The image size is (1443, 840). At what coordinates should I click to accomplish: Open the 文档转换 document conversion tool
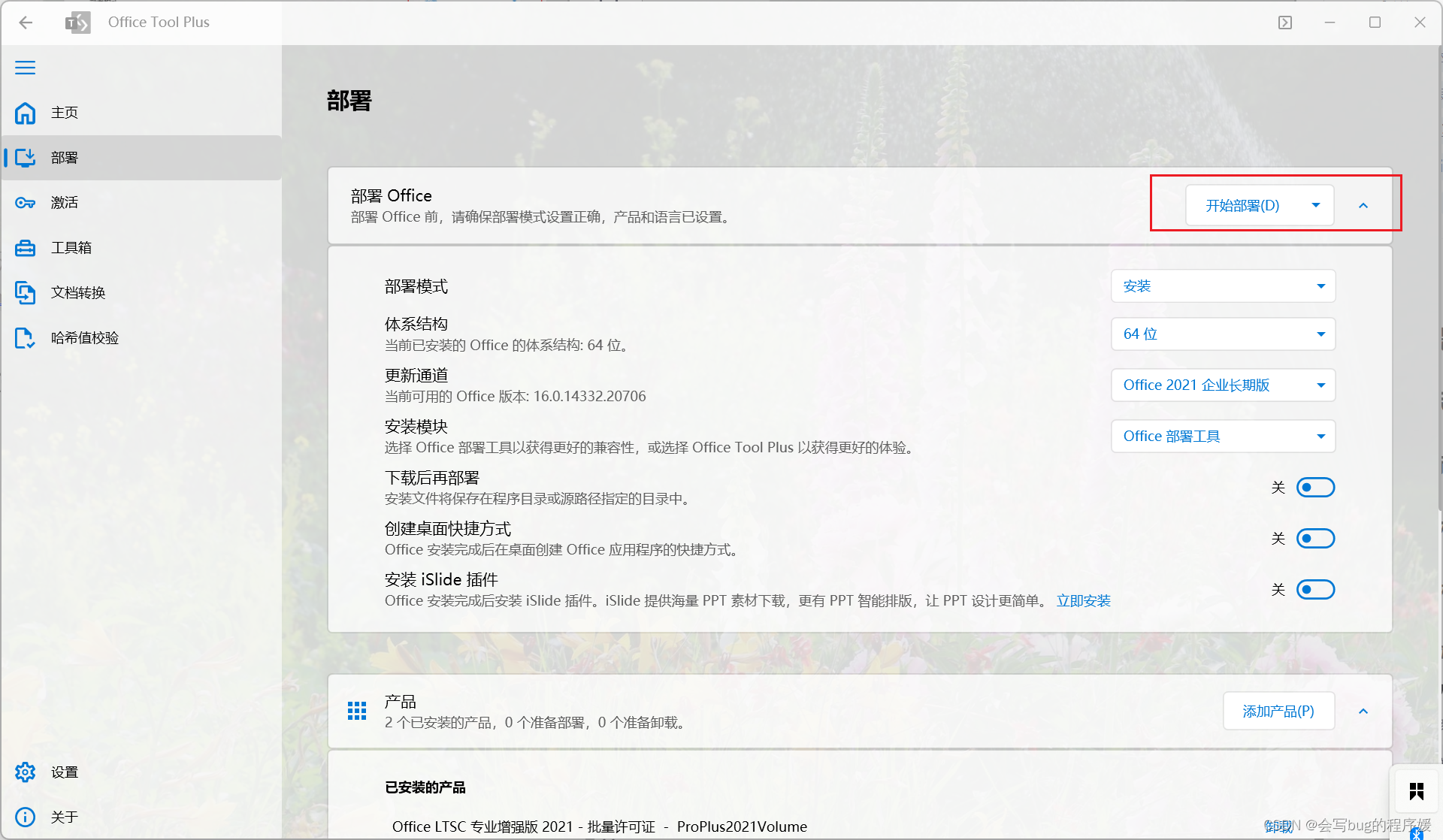click(x=77, y=292)
